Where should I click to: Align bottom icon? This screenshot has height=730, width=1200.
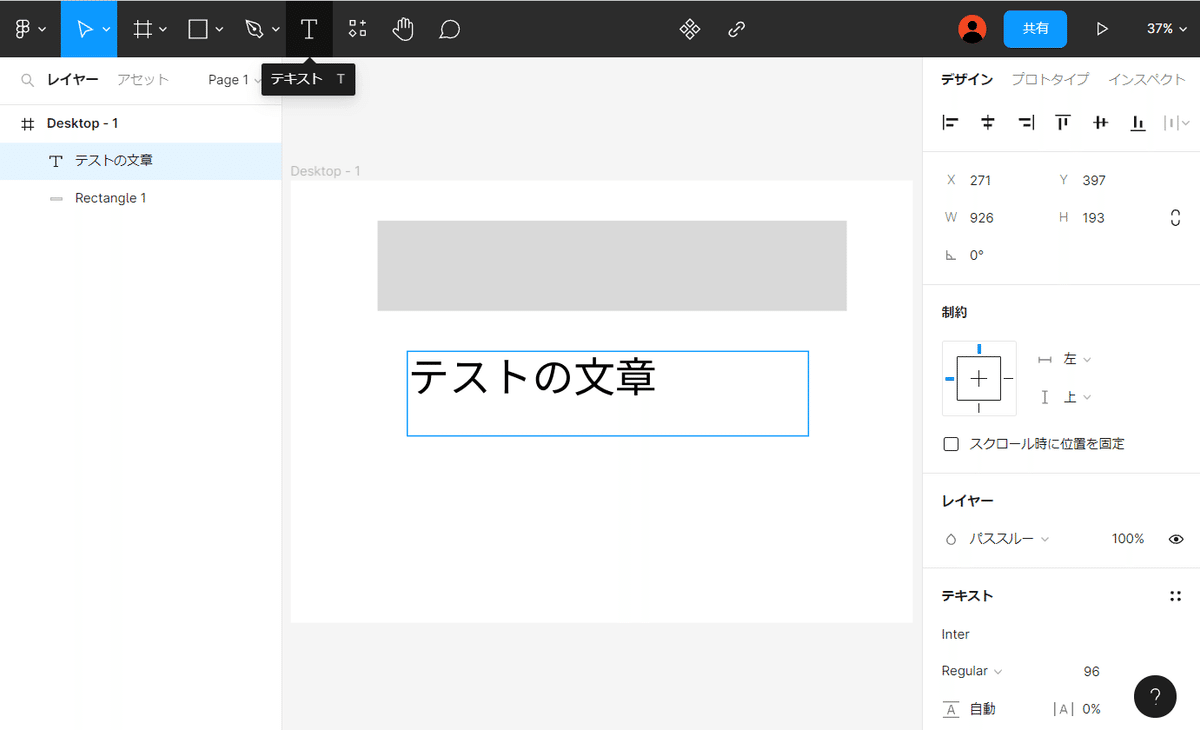(1138, 123)
